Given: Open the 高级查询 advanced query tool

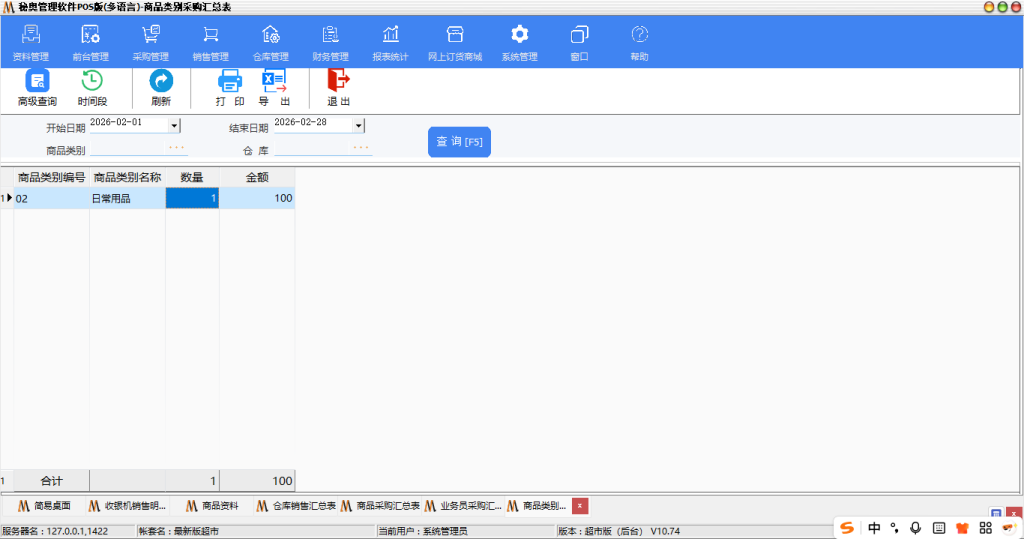Looking at the screenshot, I should (x=37, y=88).
